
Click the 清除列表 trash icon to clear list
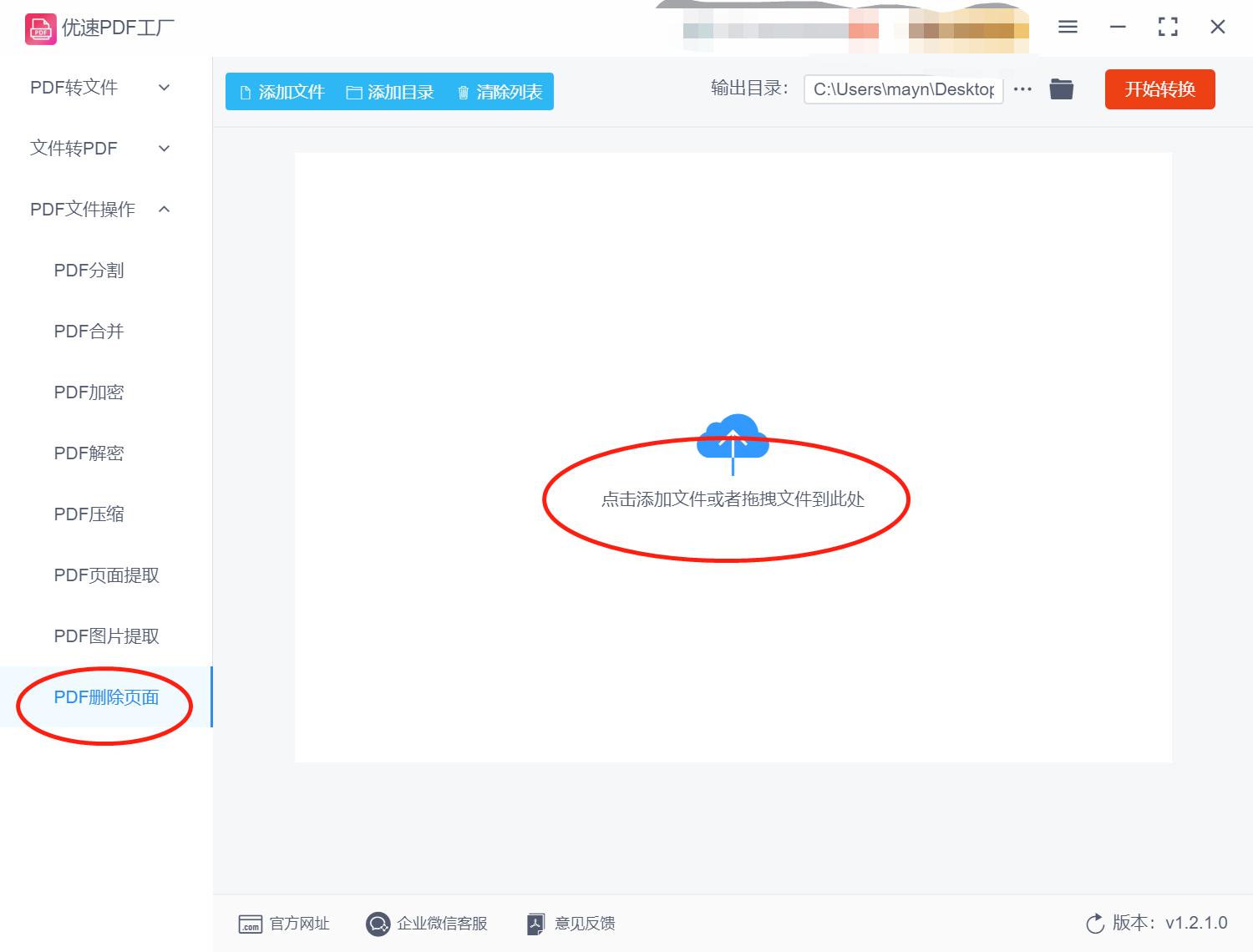(464, 92)
